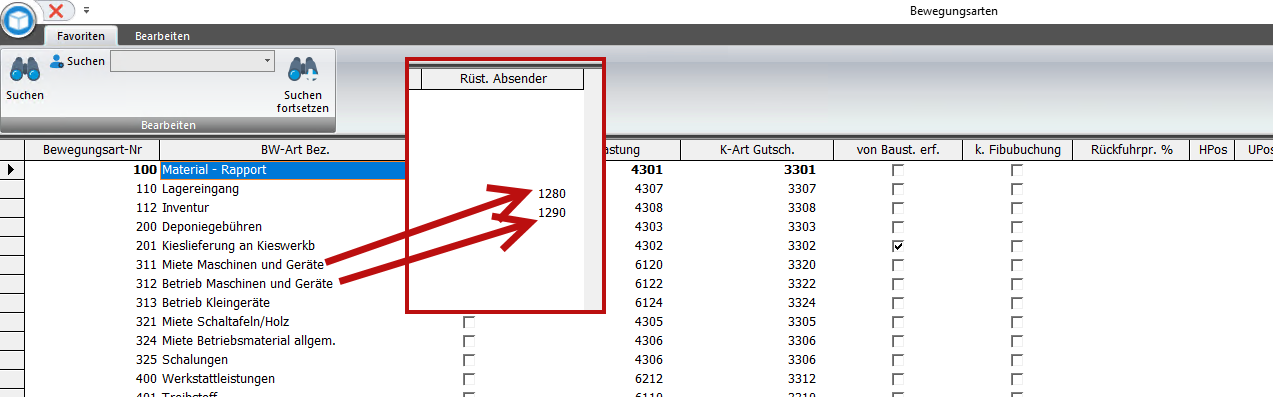Open the quick access toolbar customize arrow
The image size is (1273, 397).
[86, 10]
